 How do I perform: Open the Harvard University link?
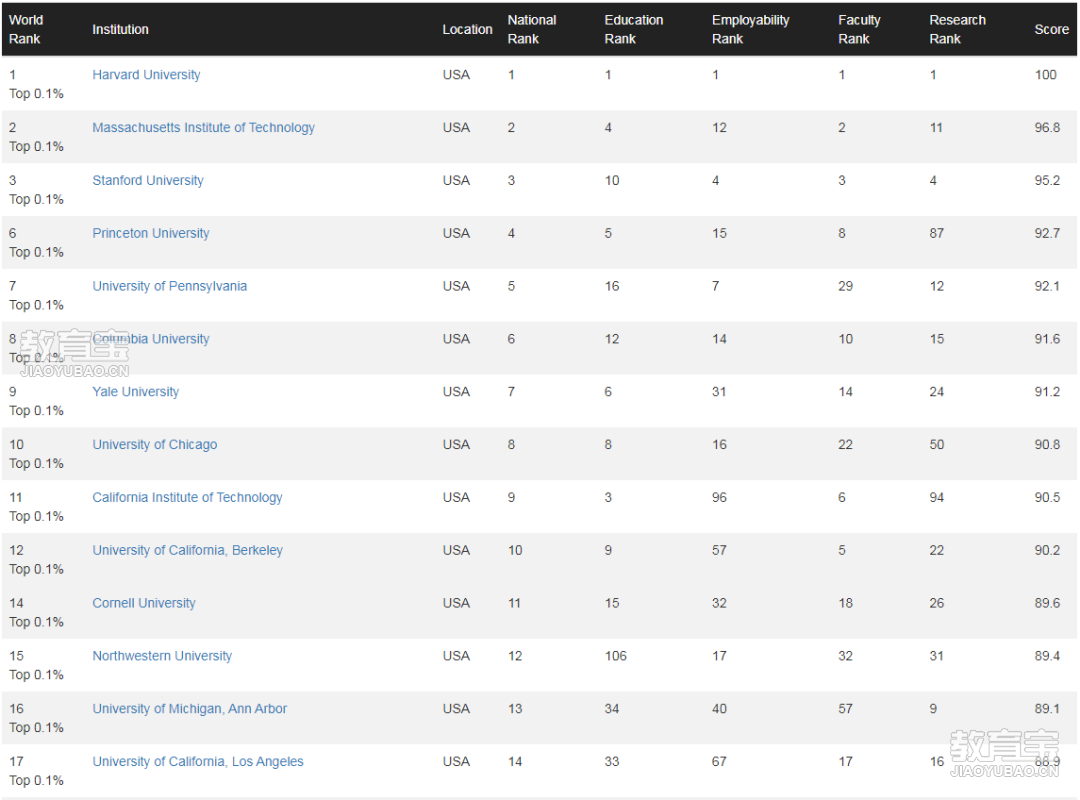point(146,74)
